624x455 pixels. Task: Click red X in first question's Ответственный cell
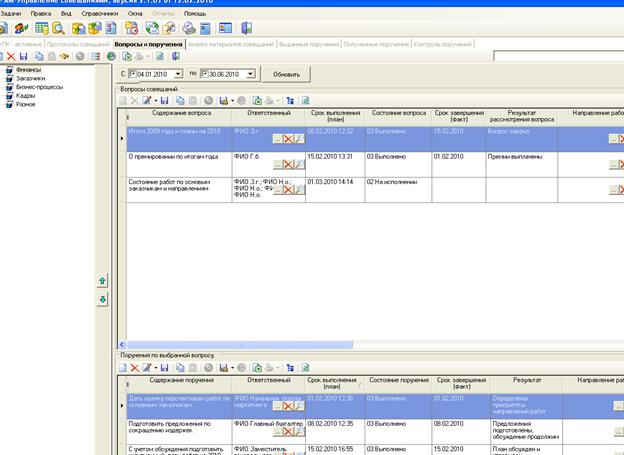coord(288,138)
